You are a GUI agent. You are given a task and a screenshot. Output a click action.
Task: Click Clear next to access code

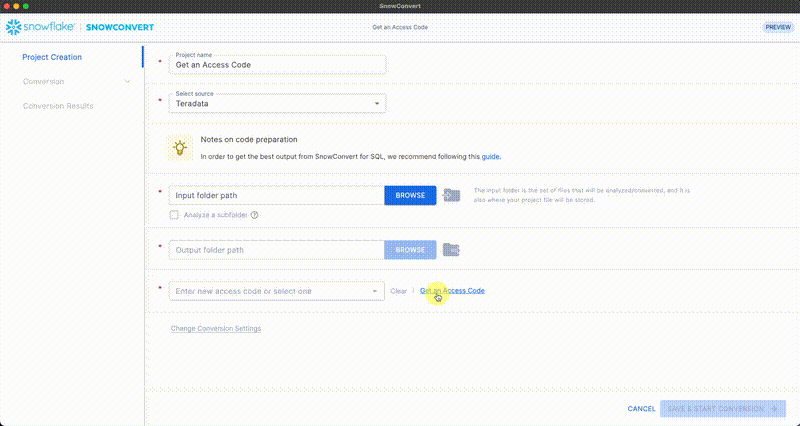coord(398,291)
